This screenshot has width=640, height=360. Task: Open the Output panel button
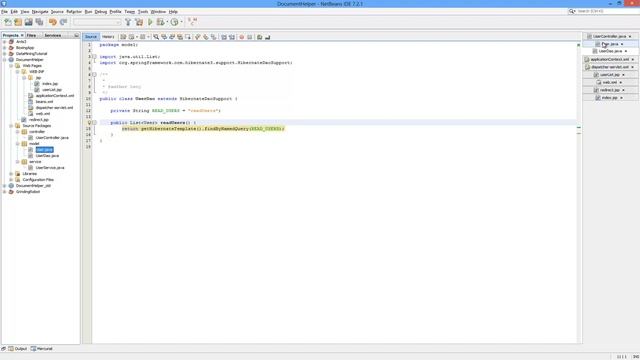(x=18, y=349)
